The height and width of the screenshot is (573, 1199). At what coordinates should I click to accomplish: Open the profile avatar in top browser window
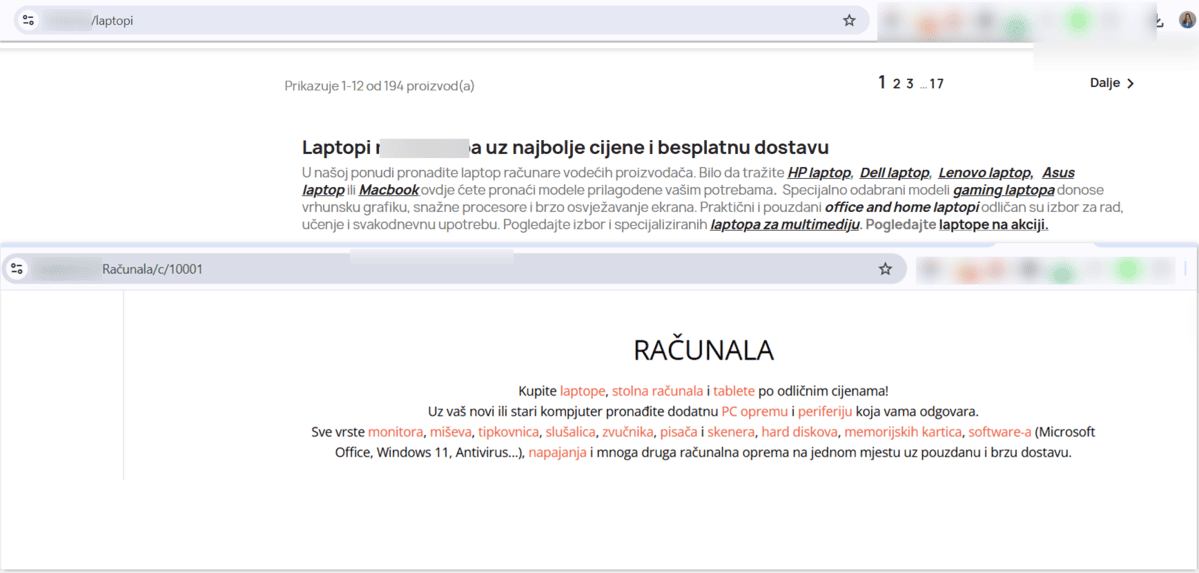pos(1187,21)
